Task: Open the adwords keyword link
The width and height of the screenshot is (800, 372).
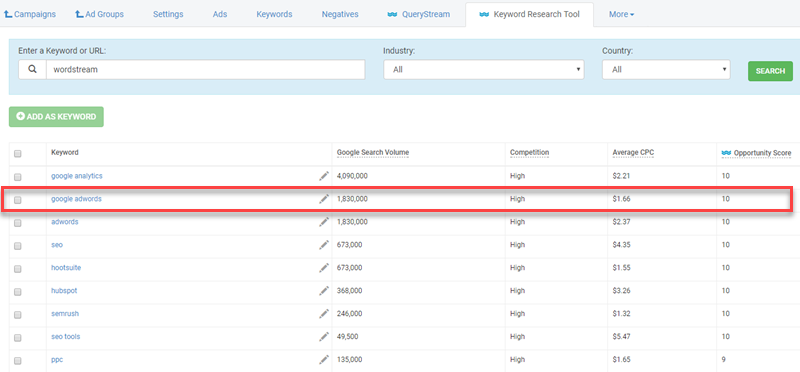Action: (x=64, y=221)
